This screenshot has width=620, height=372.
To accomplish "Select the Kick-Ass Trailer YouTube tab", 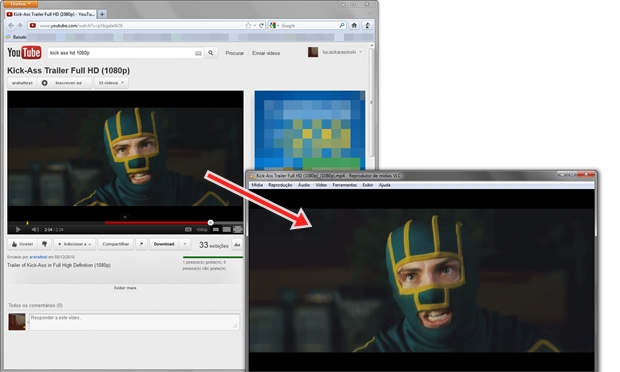I will click(51, 14).
